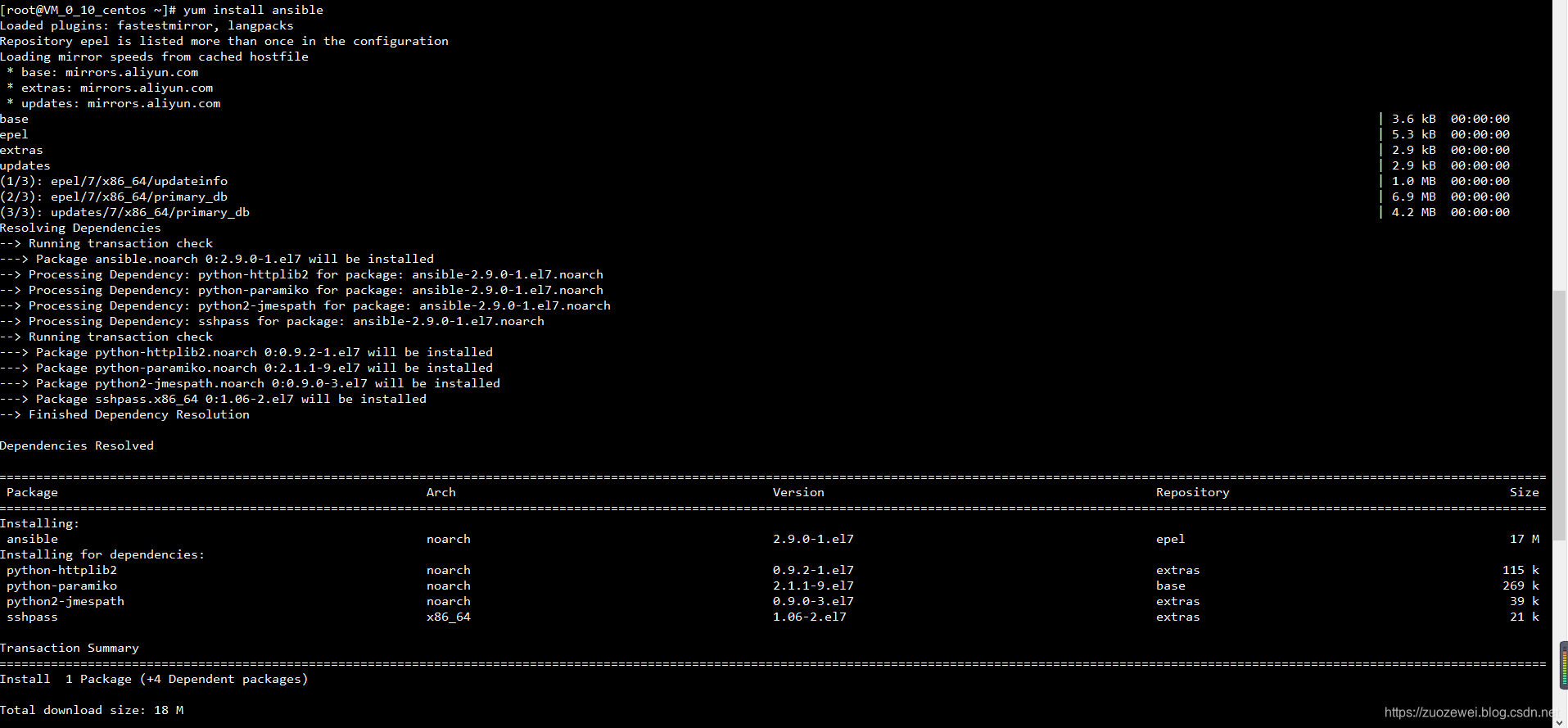Screen dimensions: 1568x728
Task: Click the 'Version' column header
Action: (798, 492)
